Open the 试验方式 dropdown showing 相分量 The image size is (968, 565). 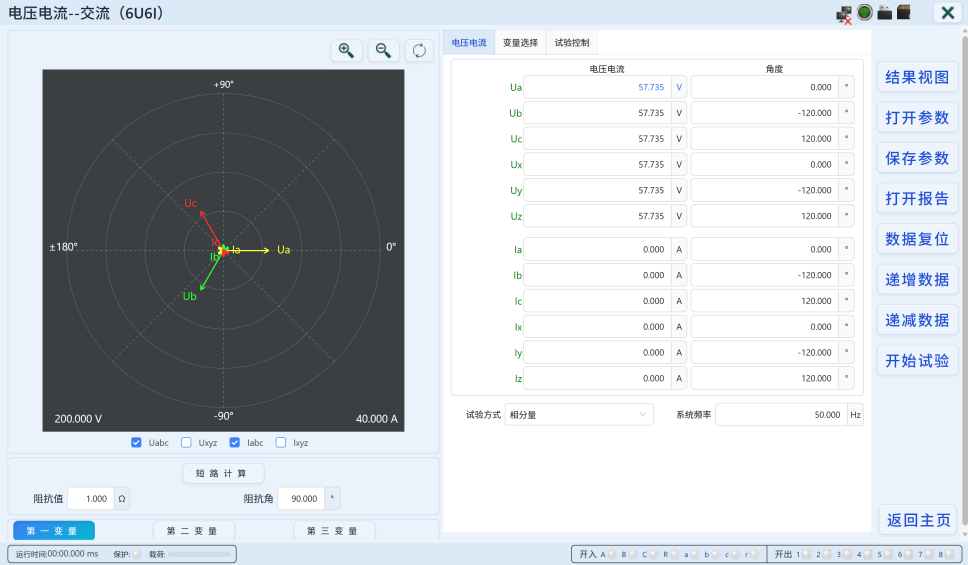578,415
